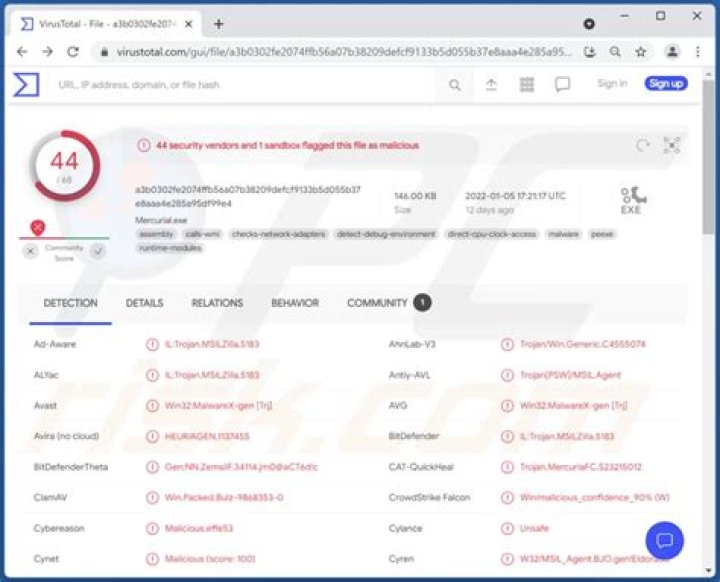Switch to the BEHAVIOR tab
This screenshot has width=720, height=582.
point(295,303)
